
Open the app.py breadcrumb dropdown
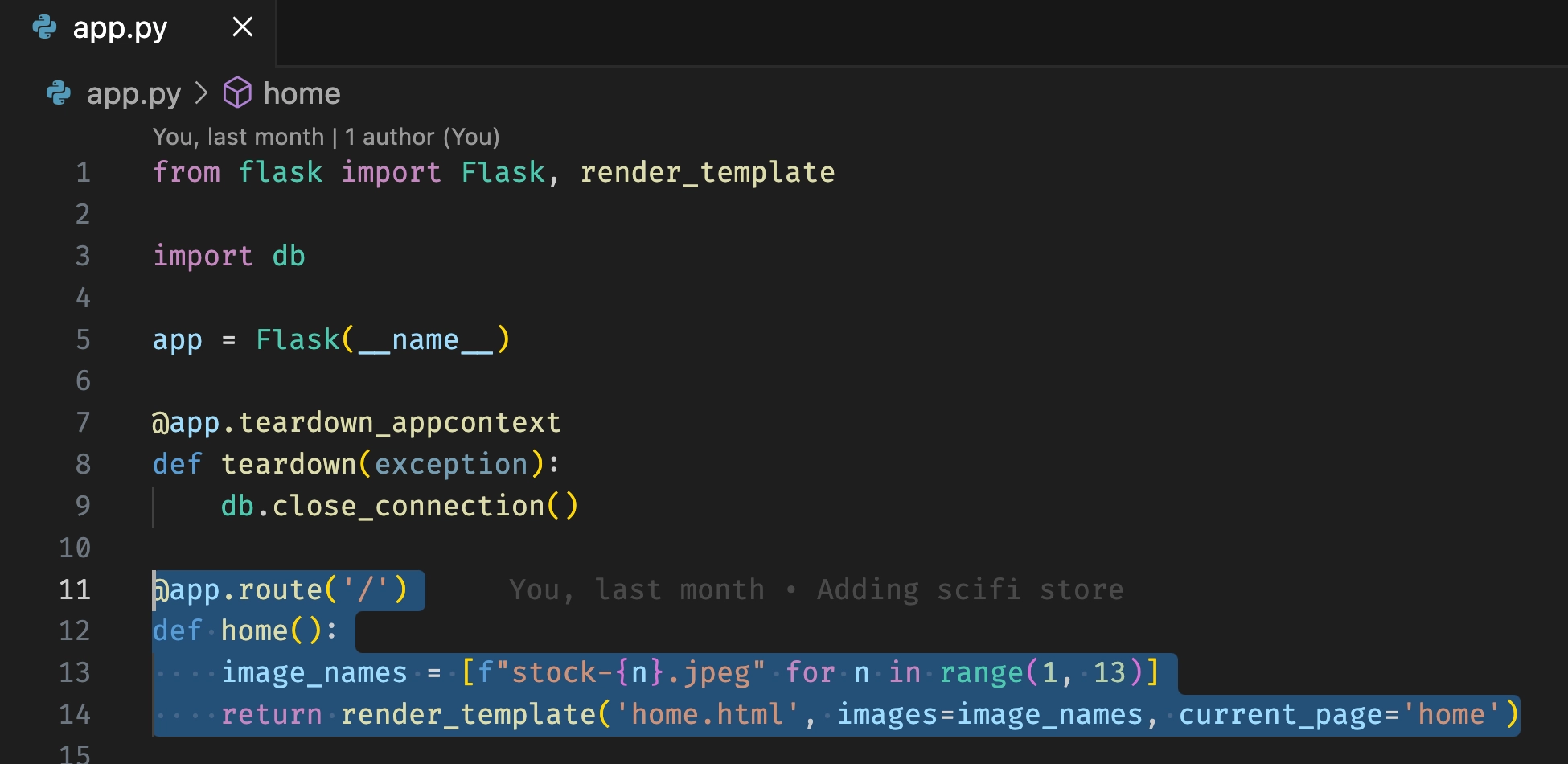[x=133, y=93]
